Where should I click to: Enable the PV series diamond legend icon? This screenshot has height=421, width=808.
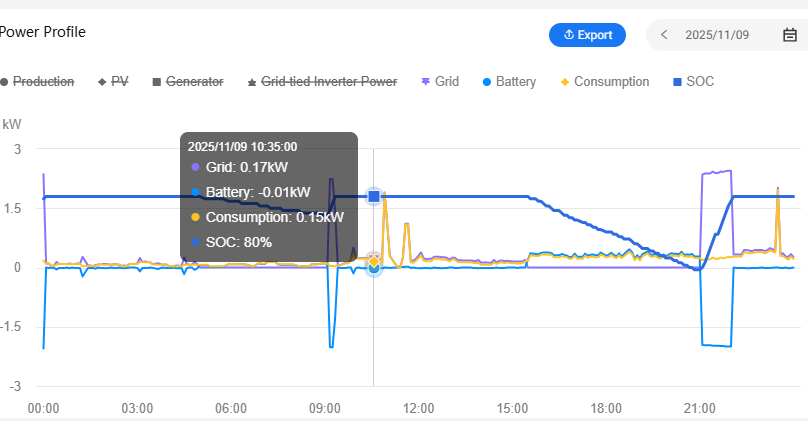tap(102, 82)
